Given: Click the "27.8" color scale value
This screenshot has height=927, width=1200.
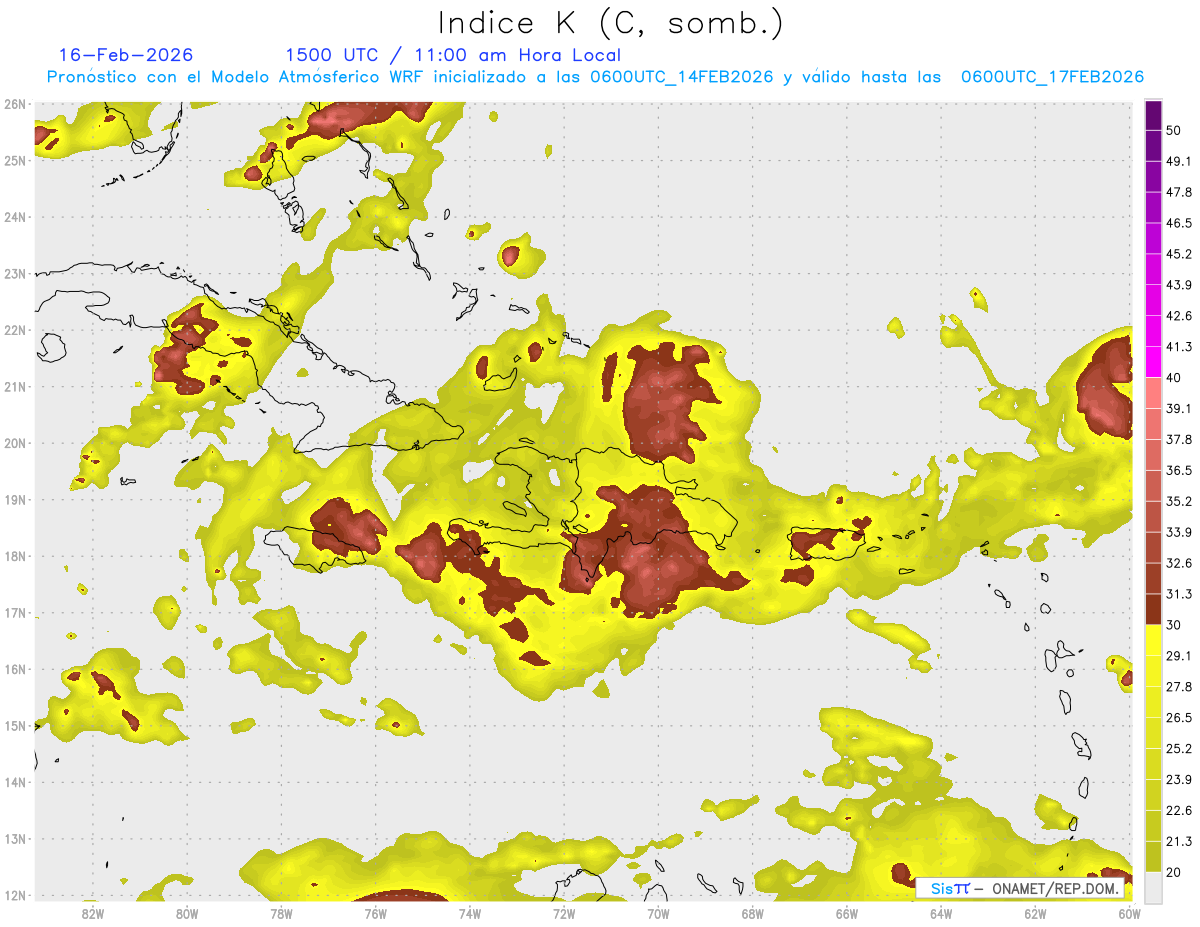Looking at the screenshot, I should (x=1178, y=687).
